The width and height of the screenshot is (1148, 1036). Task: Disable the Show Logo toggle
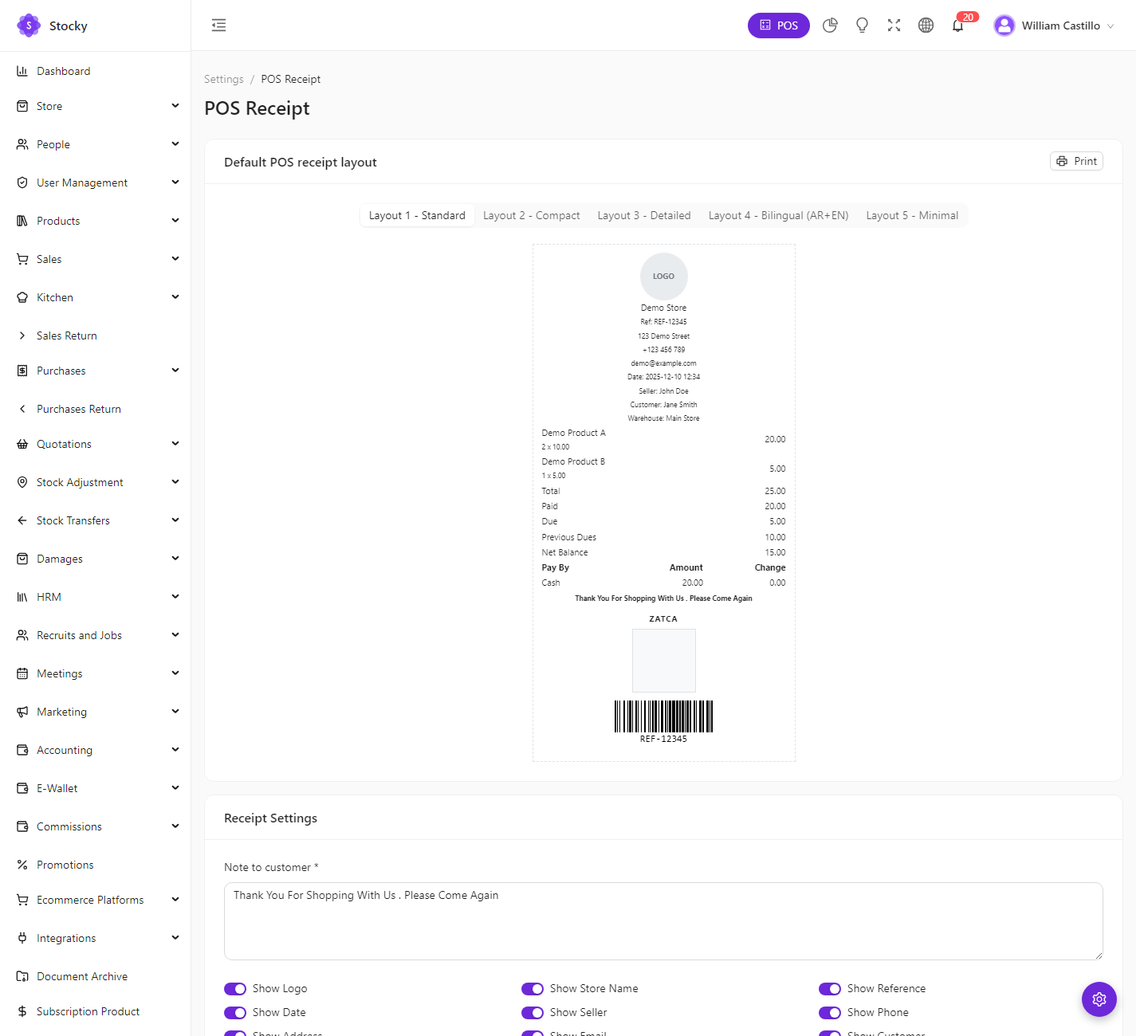(x=235, y=989)
